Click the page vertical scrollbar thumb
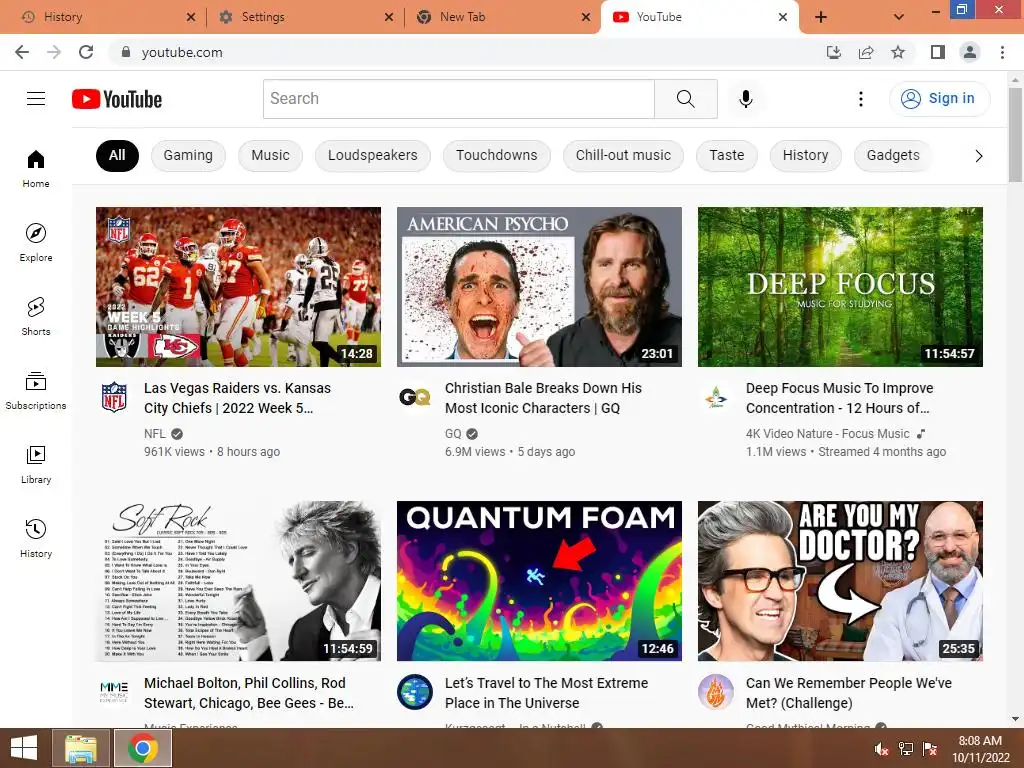The height and width of the screenshot is (768, 1024). [x=1015, y=135]
